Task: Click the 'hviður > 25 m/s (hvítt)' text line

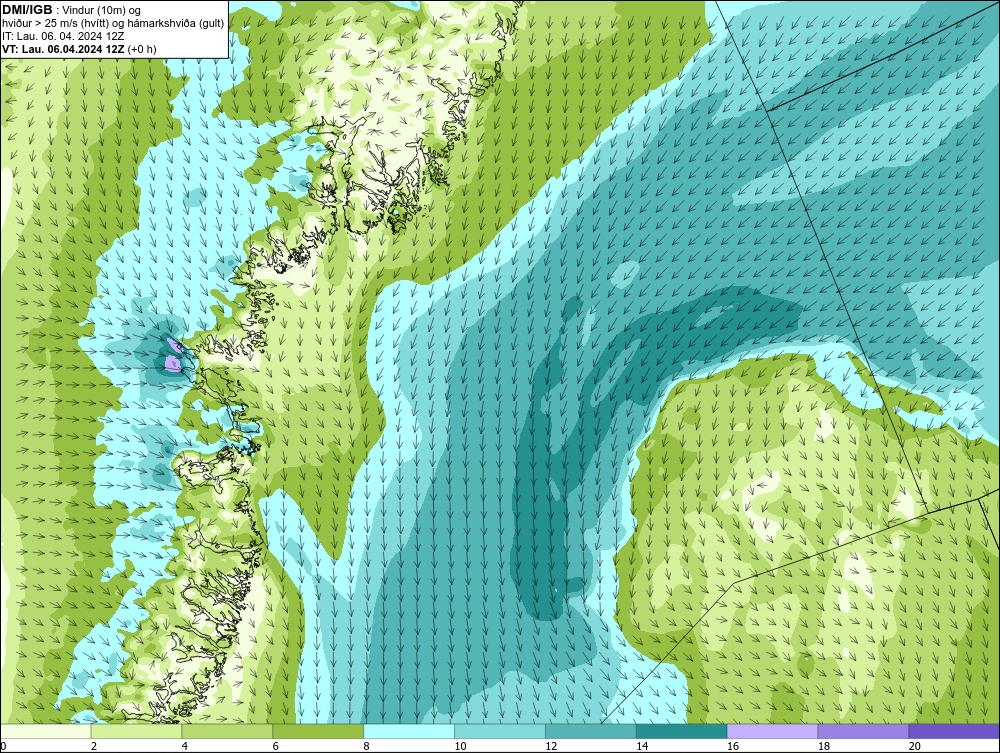Action: click(113, 24)
